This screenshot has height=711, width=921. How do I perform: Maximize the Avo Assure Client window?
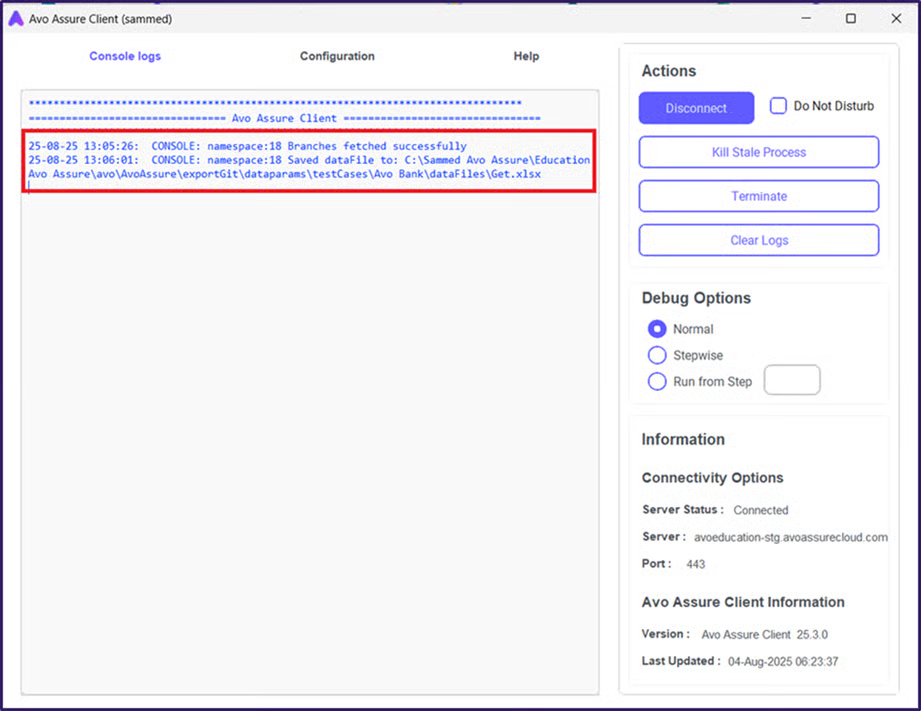pos(850,19)
